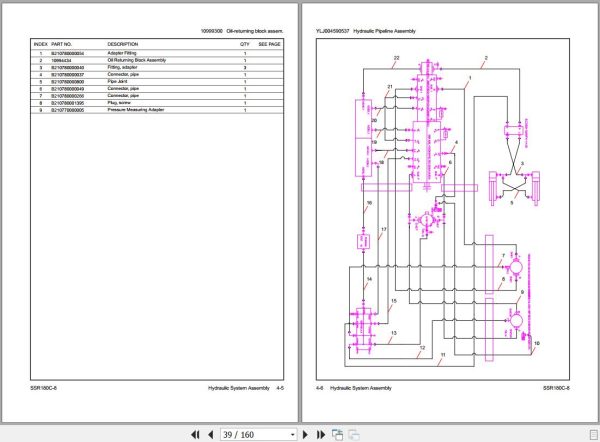Click the 'Fitting, adapter' description
This screenshot has height=442, width=600.
point(122,67)
